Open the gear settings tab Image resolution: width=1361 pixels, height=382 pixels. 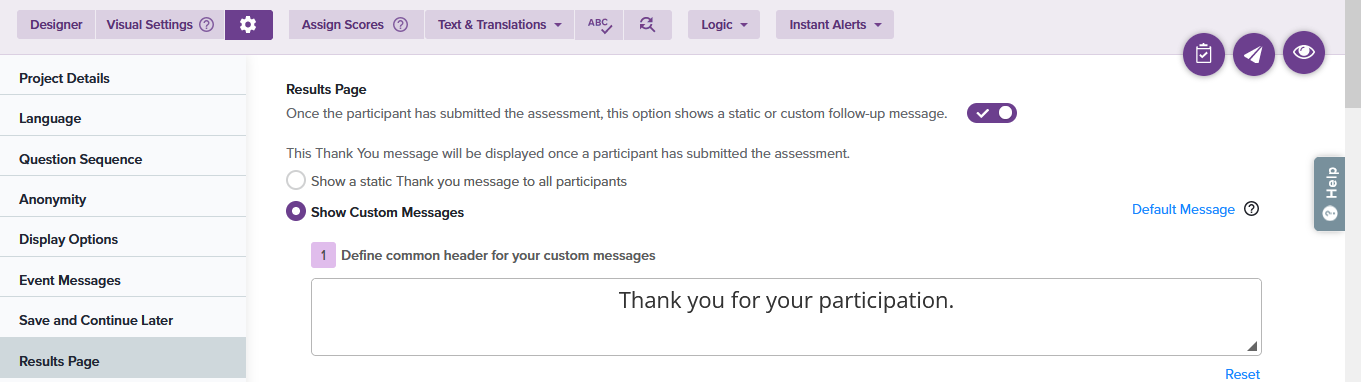click(x=249, y=25)
